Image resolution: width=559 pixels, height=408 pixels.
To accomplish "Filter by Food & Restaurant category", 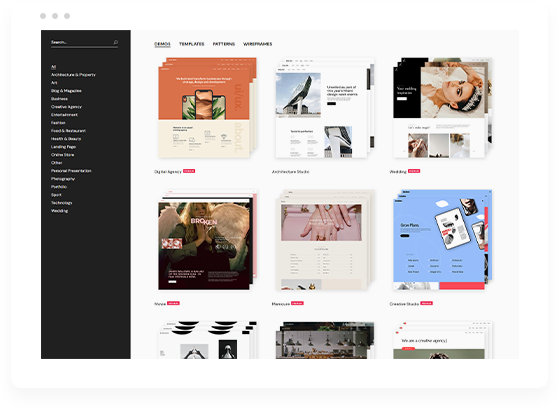I will (x=68, y=131).
